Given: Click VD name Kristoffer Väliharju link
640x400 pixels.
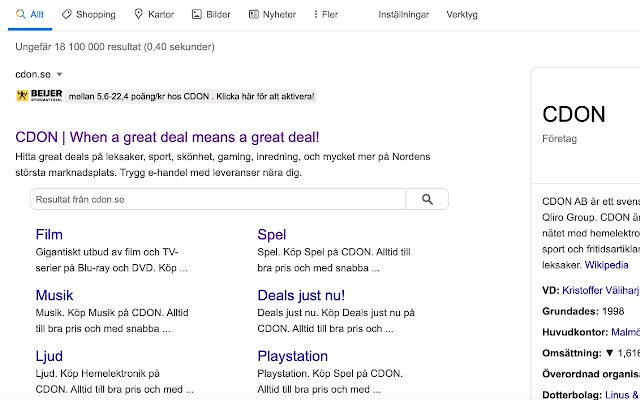Looking at the screenshot, I should point(601,290).
